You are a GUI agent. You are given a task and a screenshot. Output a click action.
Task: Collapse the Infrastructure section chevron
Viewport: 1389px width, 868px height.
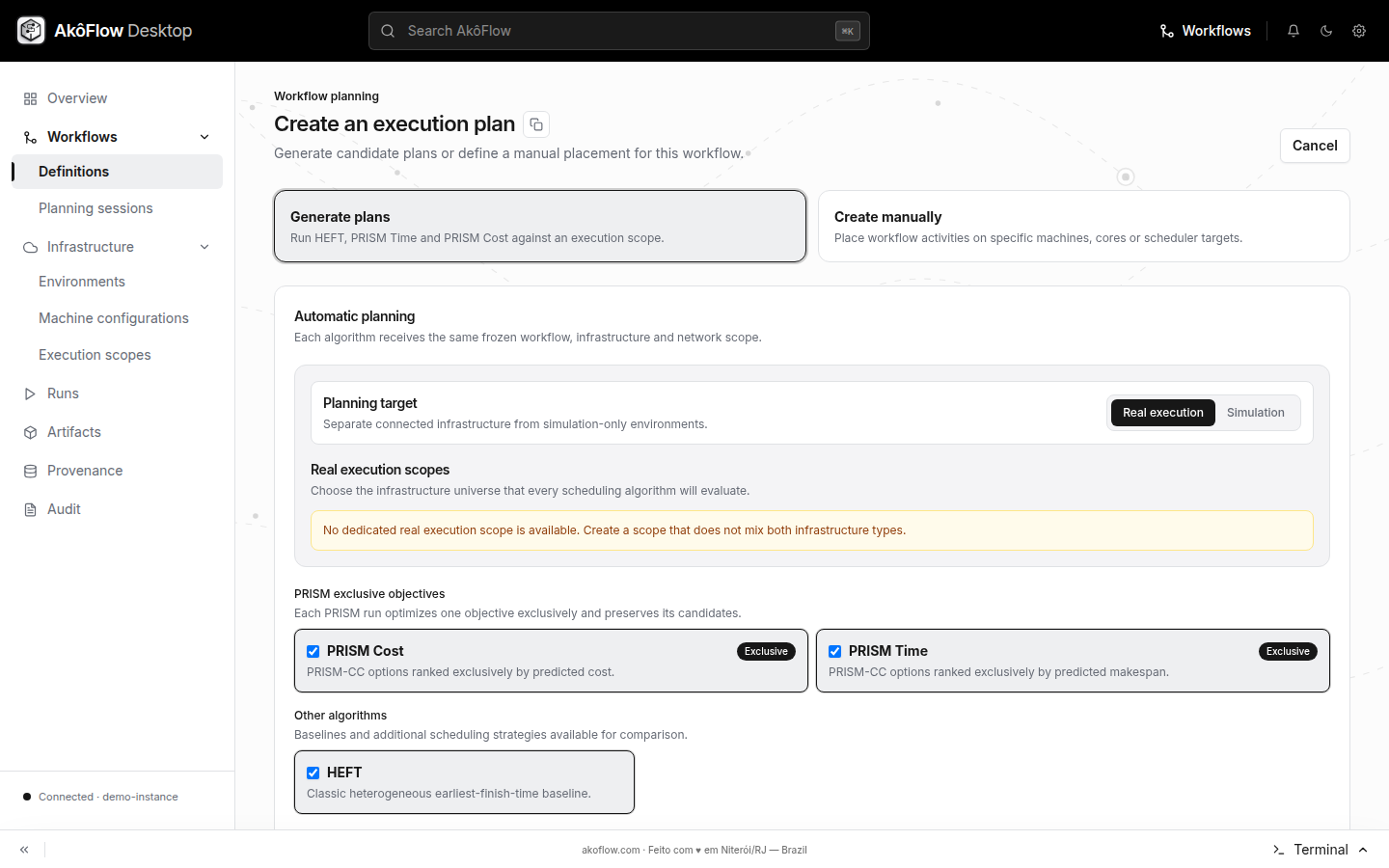coord(204,247)
